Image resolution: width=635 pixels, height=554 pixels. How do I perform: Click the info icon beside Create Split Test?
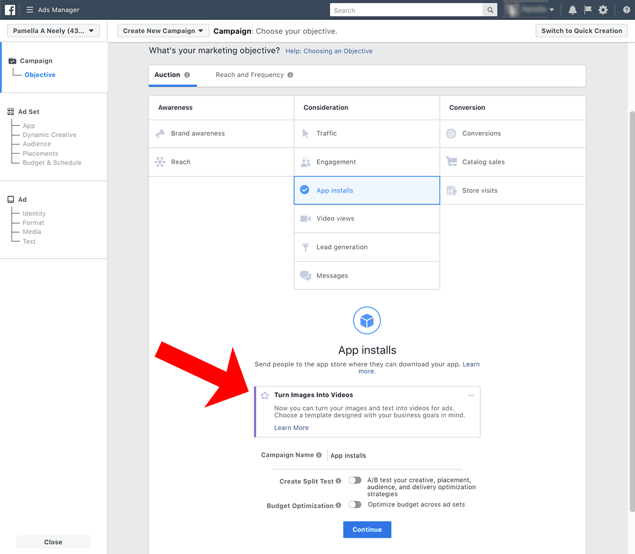click(339, 481)
